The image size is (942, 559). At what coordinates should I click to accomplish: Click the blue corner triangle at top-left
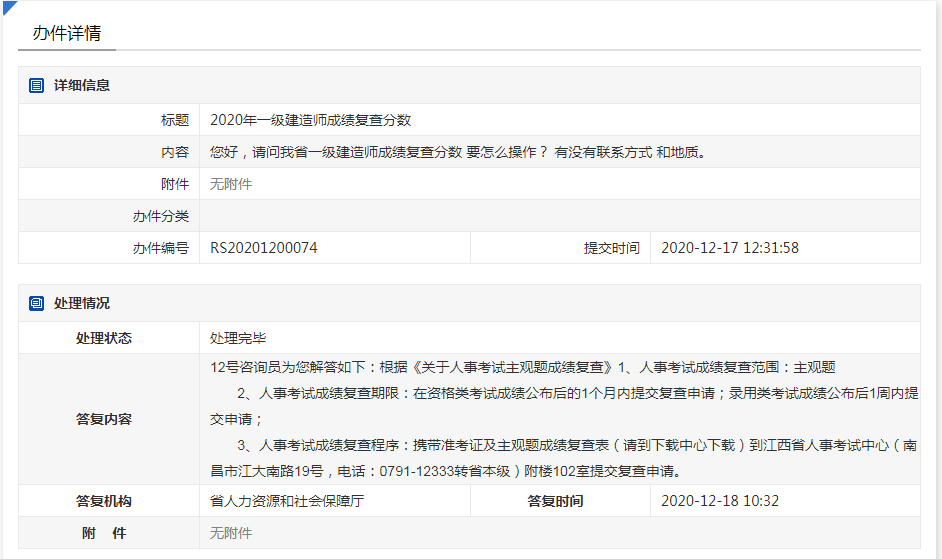(8, 7)
